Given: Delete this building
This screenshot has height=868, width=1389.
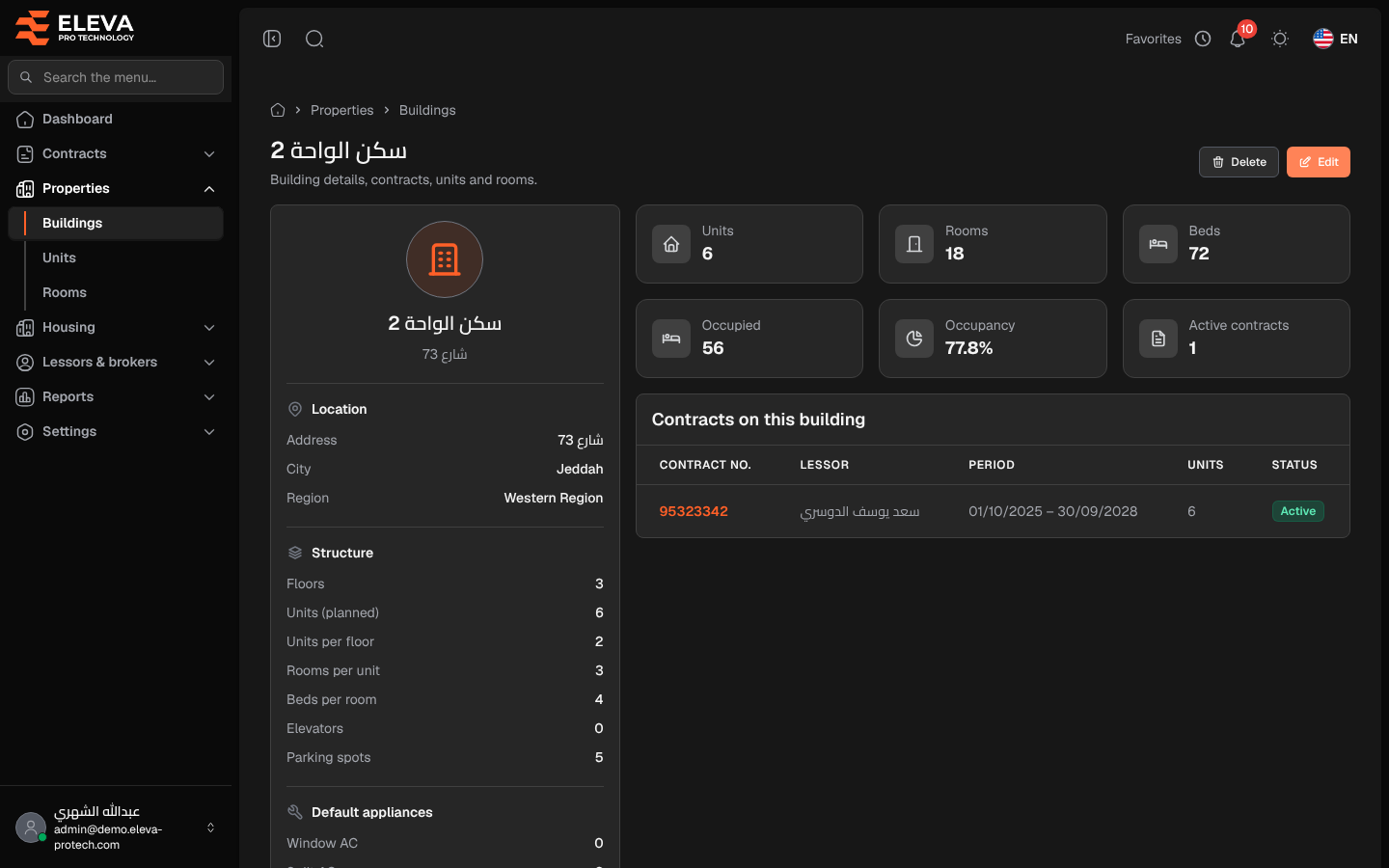Looking at the screenshot, I should (x=1239, y=162).
